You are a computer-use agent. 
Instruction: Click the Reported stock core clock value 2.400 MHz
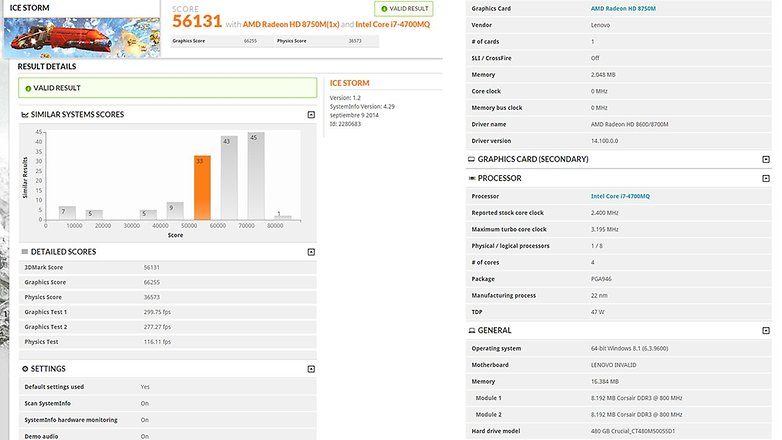pyautogui.click(x=604, y=213)
